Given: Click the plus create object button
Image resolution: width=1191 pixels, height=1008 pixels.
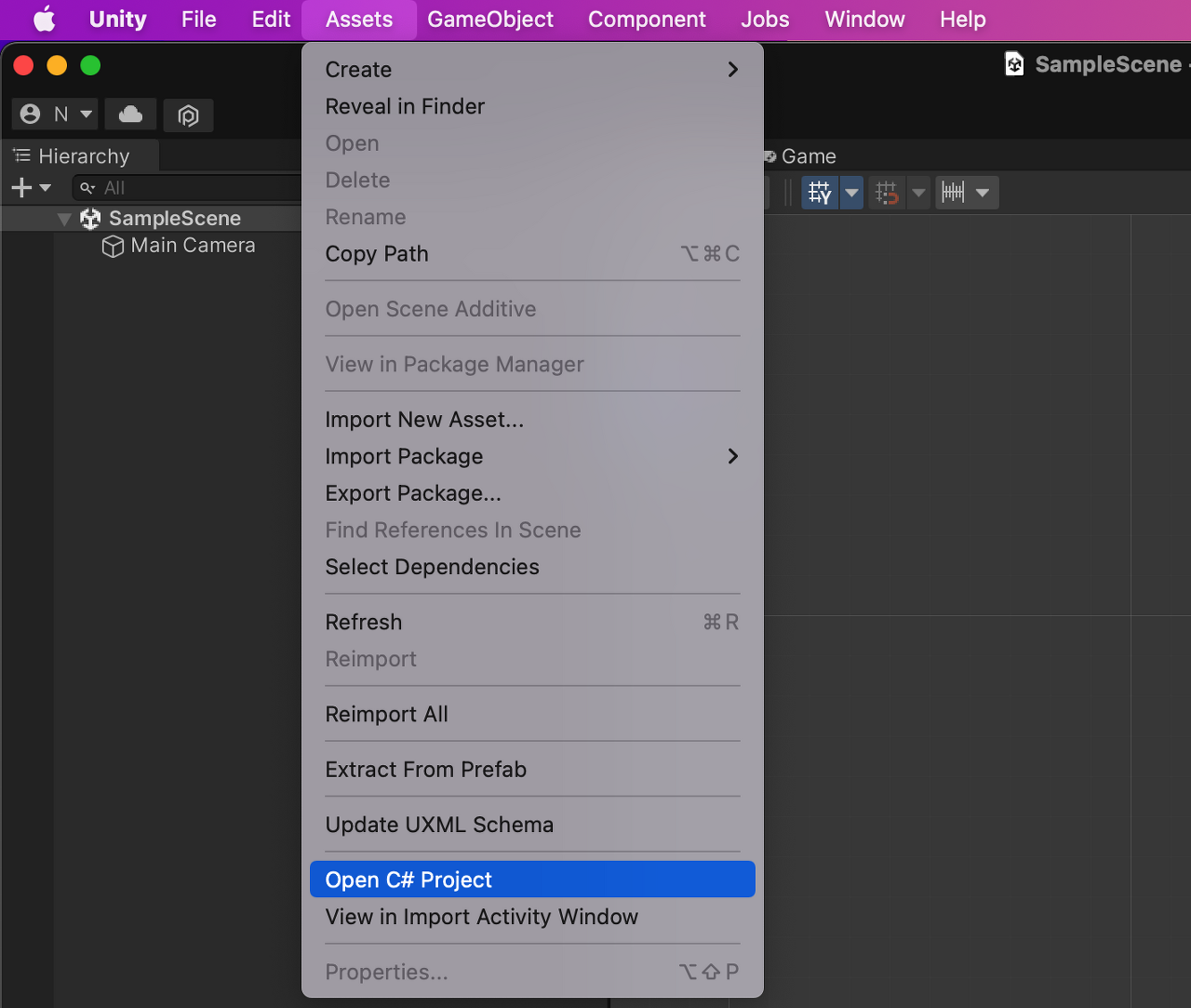Looking at the screenshot, I should [x=21, y=188].
